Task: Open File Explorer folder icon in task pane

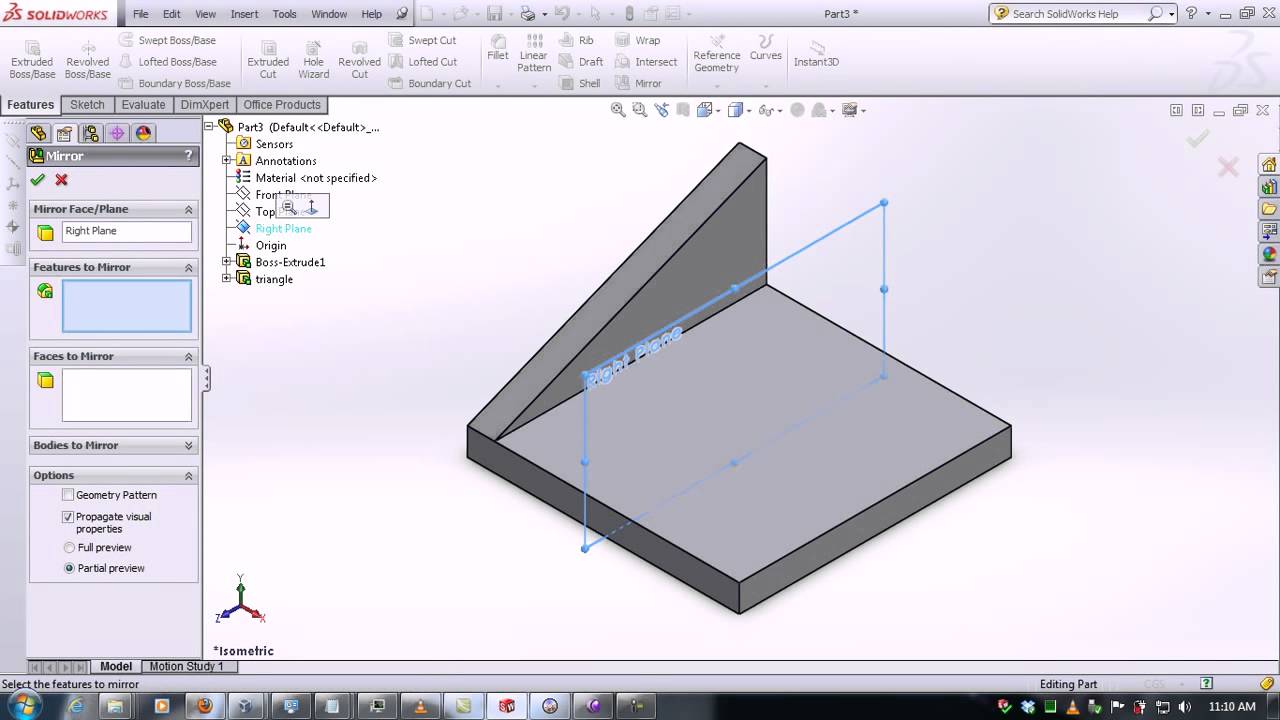Action: click(x=1269, y=209)
